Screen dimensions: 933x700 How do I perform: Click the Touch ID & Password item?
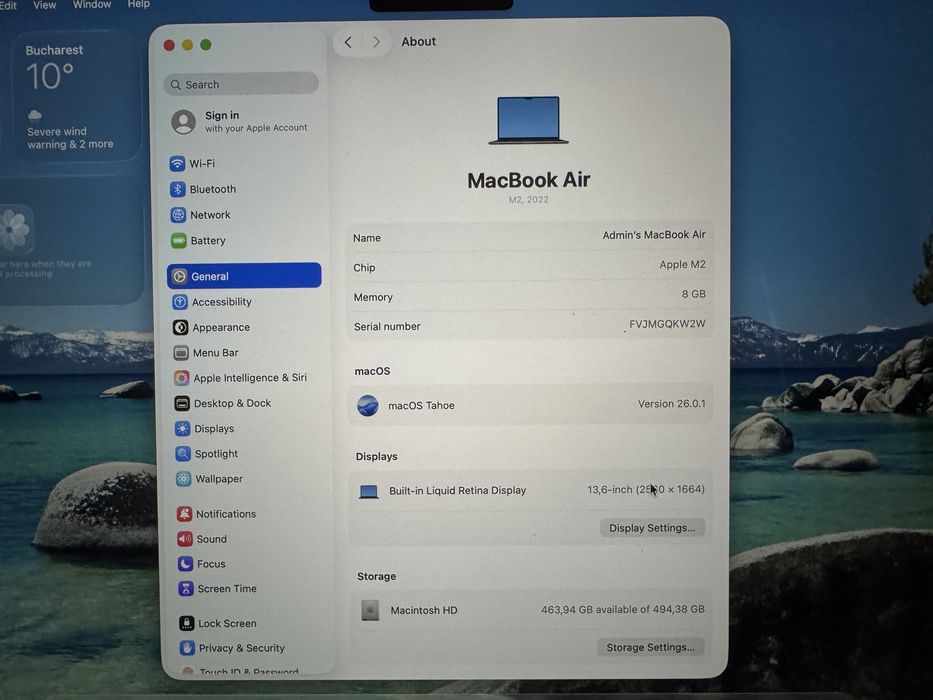coord(249,671)
